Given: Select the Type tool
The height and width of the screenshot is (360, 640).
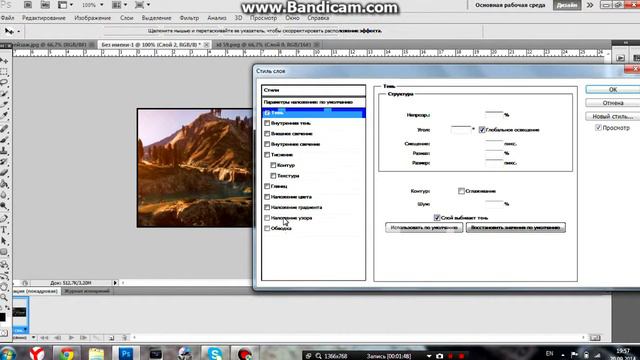Looking at the screenshot, I should click(x=4, y=230).
